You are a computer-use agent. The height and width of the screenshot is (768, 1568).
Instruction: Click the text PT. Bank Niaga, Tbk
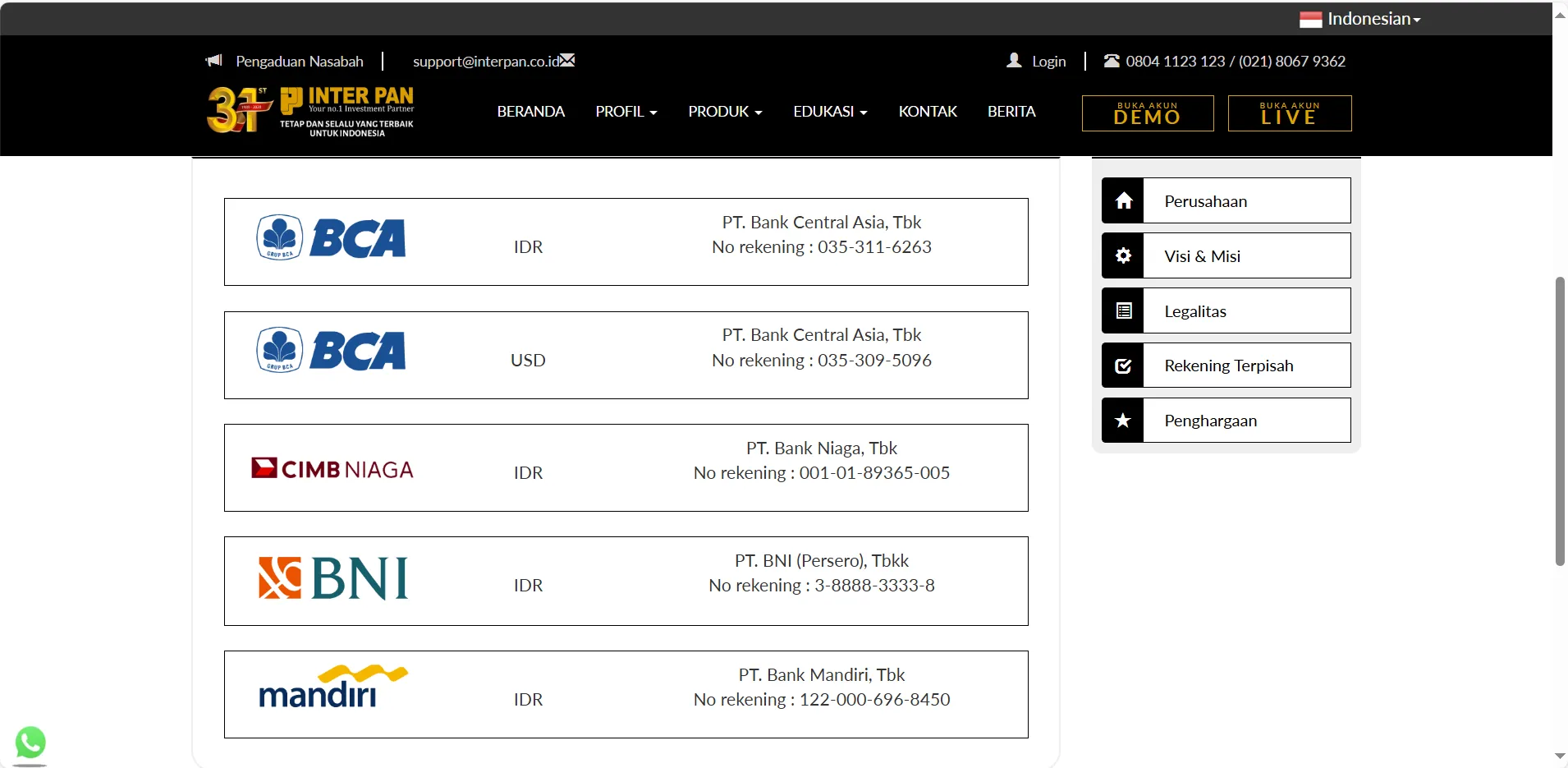[822, 448]
